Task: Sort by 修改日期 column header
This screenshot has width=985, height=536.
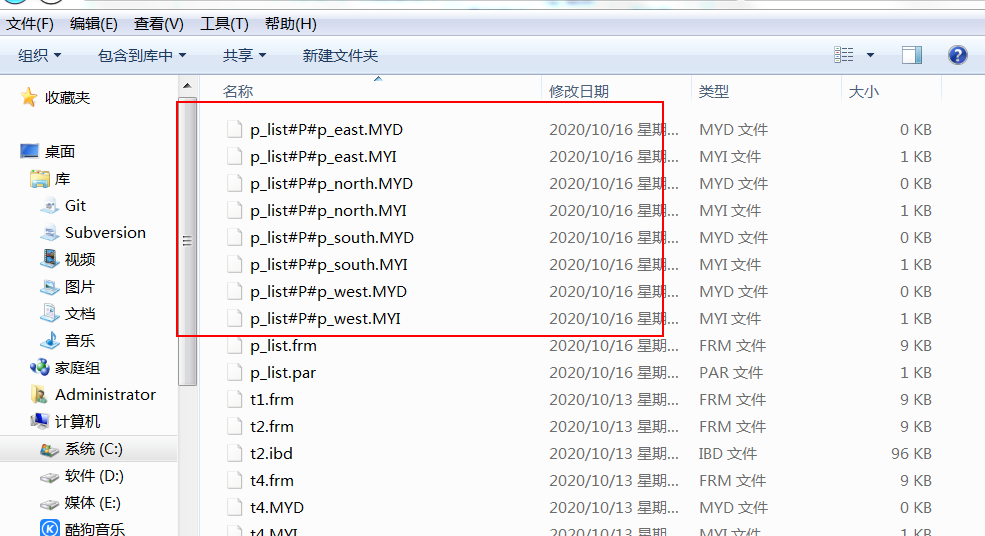Action: (x=578, y=91)
